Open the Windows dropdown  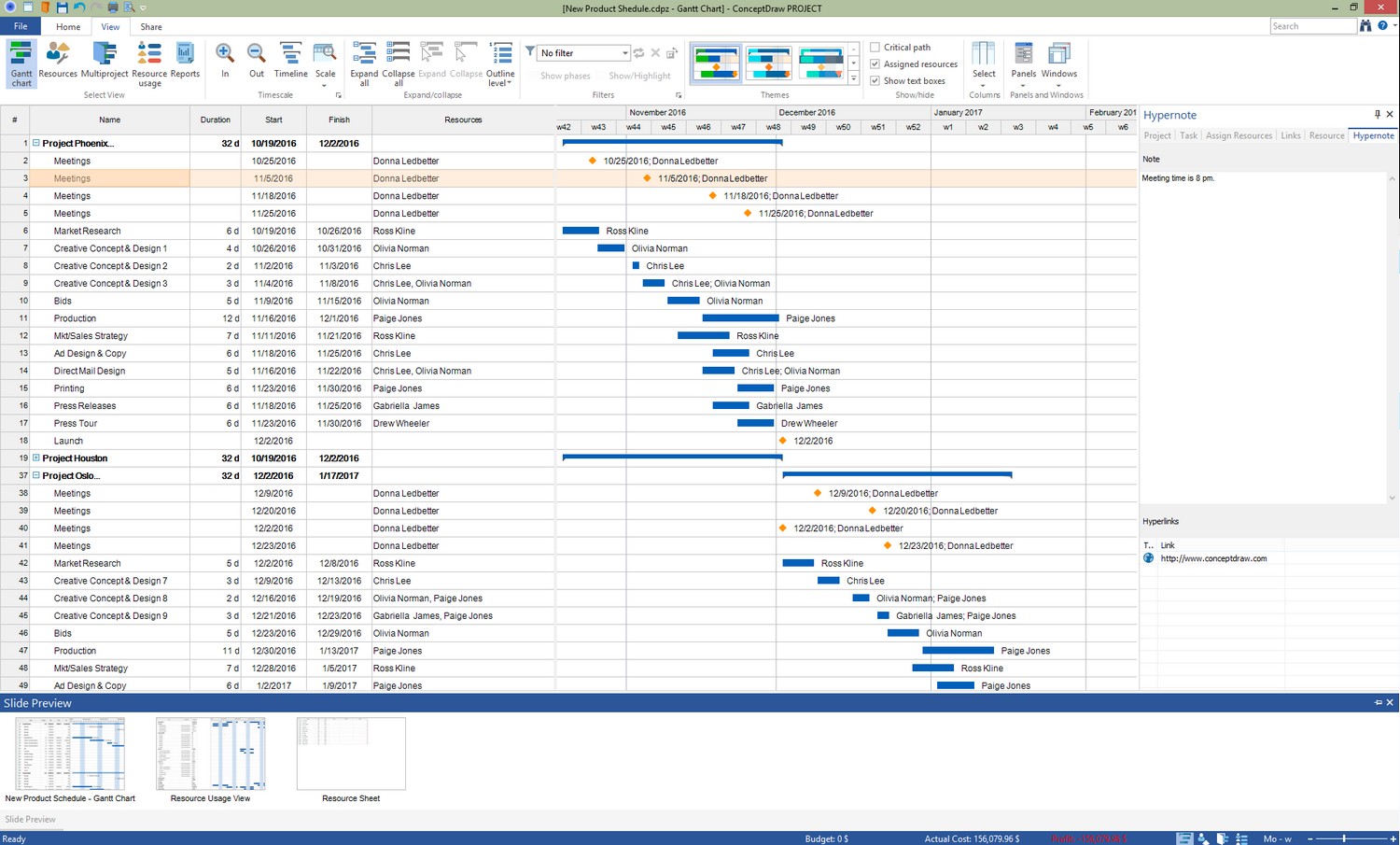pos(1058,63)
